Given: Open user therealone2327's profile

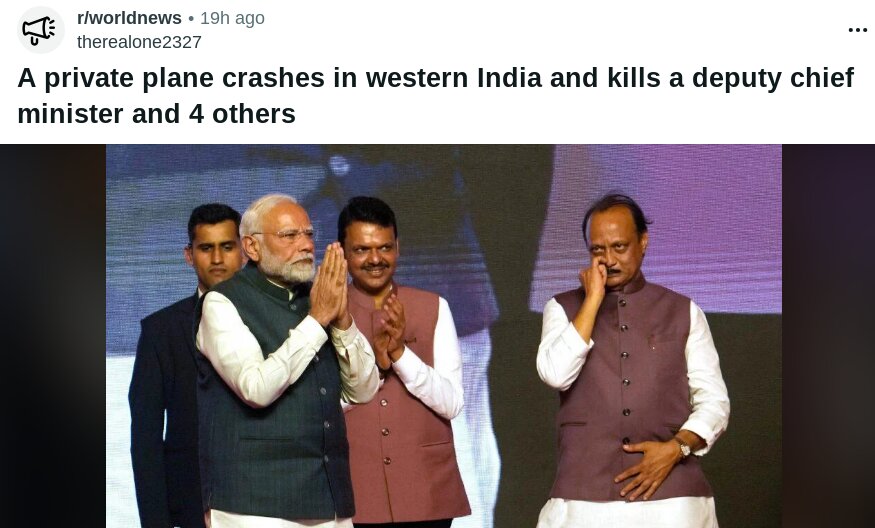Looking at the screenshot, I should coord(139,42).
